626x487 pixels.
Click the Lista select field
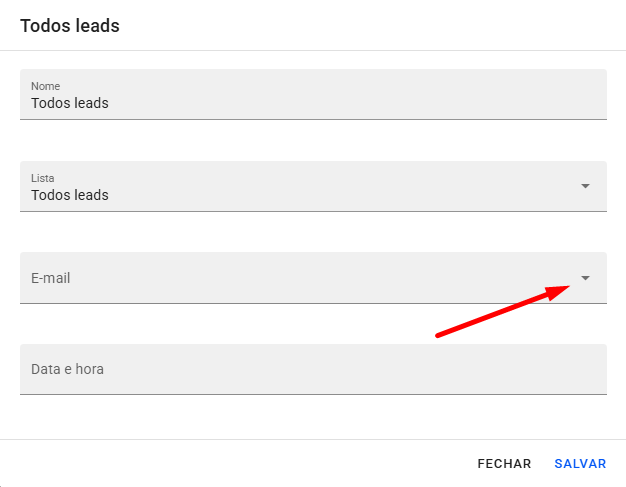[300, 187]
